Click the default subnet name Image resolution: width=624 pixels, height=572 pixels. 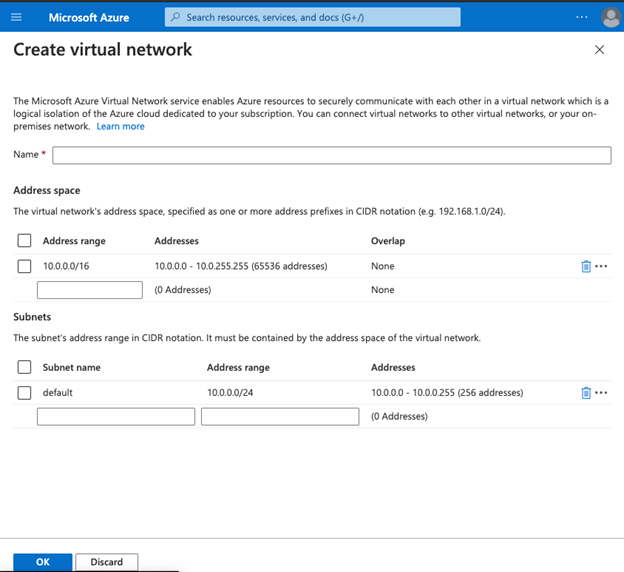(58, 392)
